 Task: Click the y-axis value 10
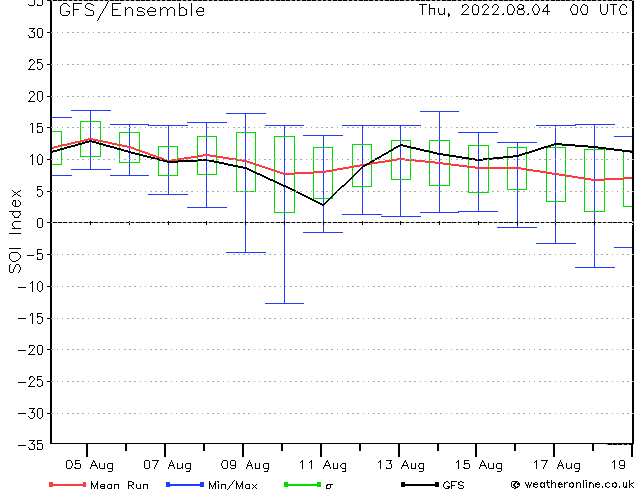tap(36, 160)
